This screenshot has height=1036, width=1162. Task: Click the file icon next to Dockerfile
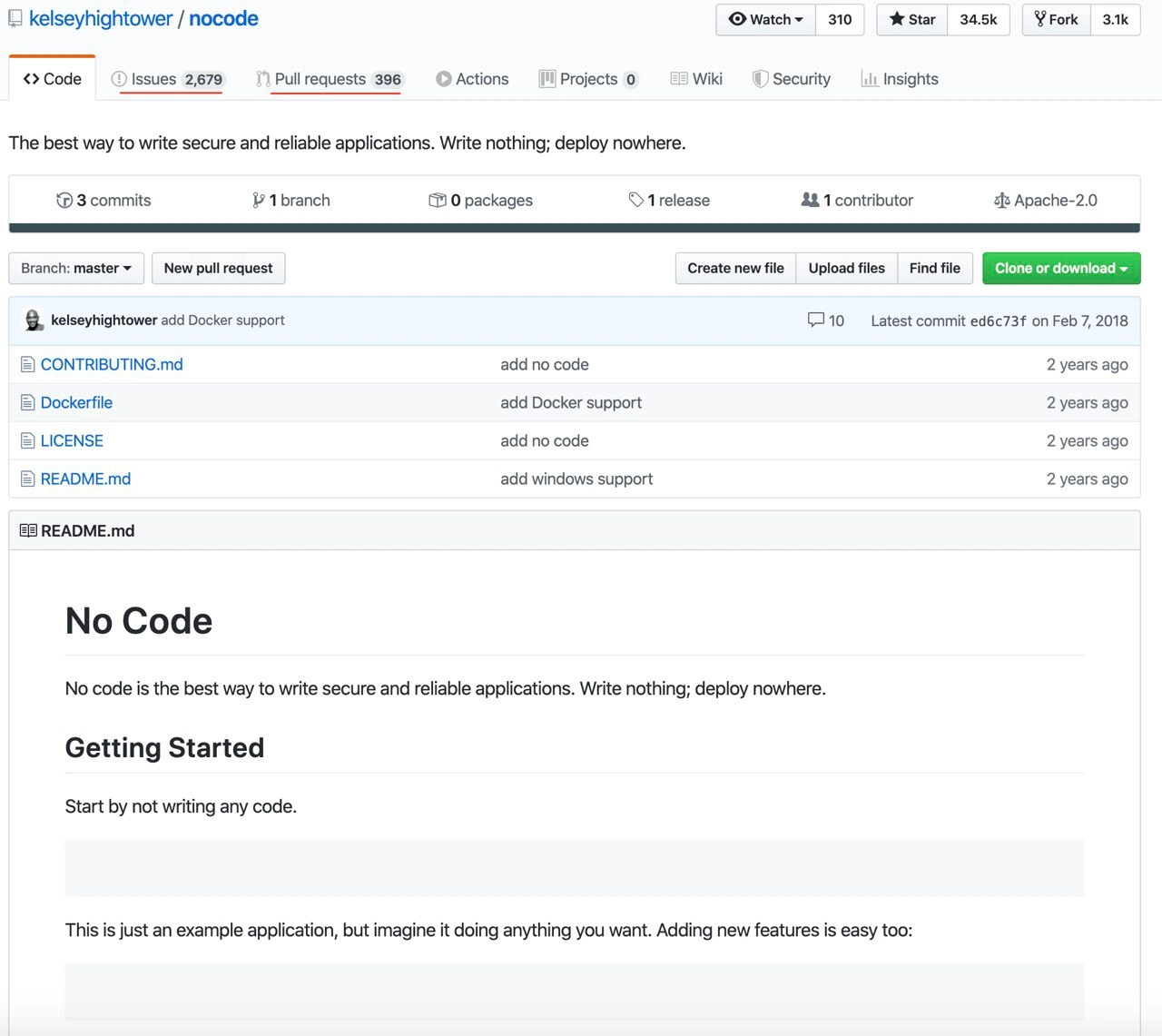click(28, 402)
